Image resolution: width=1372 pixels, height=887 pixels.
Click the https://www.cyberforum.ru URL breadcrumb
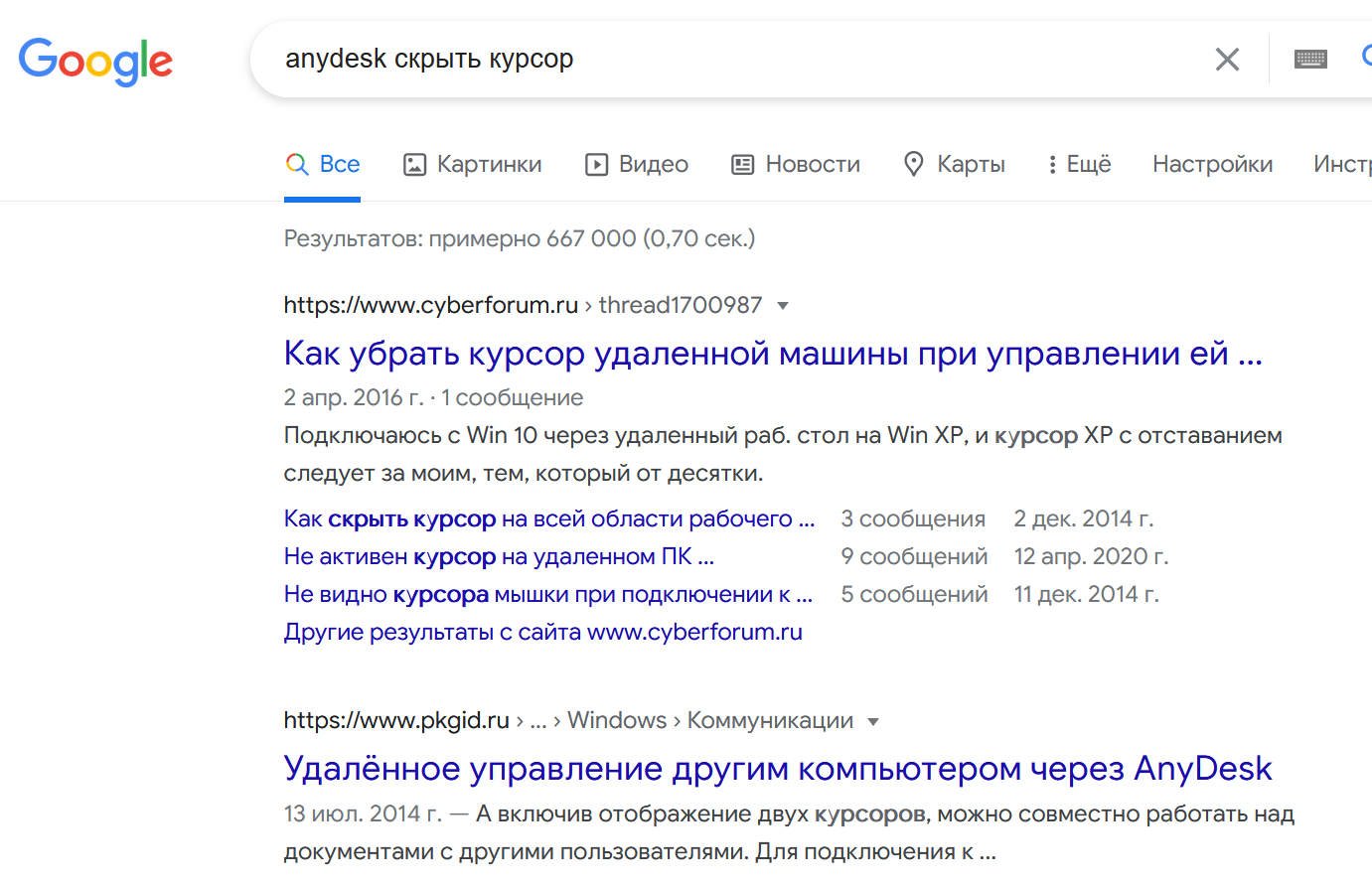pyautogui.click(x=431, y=305)
